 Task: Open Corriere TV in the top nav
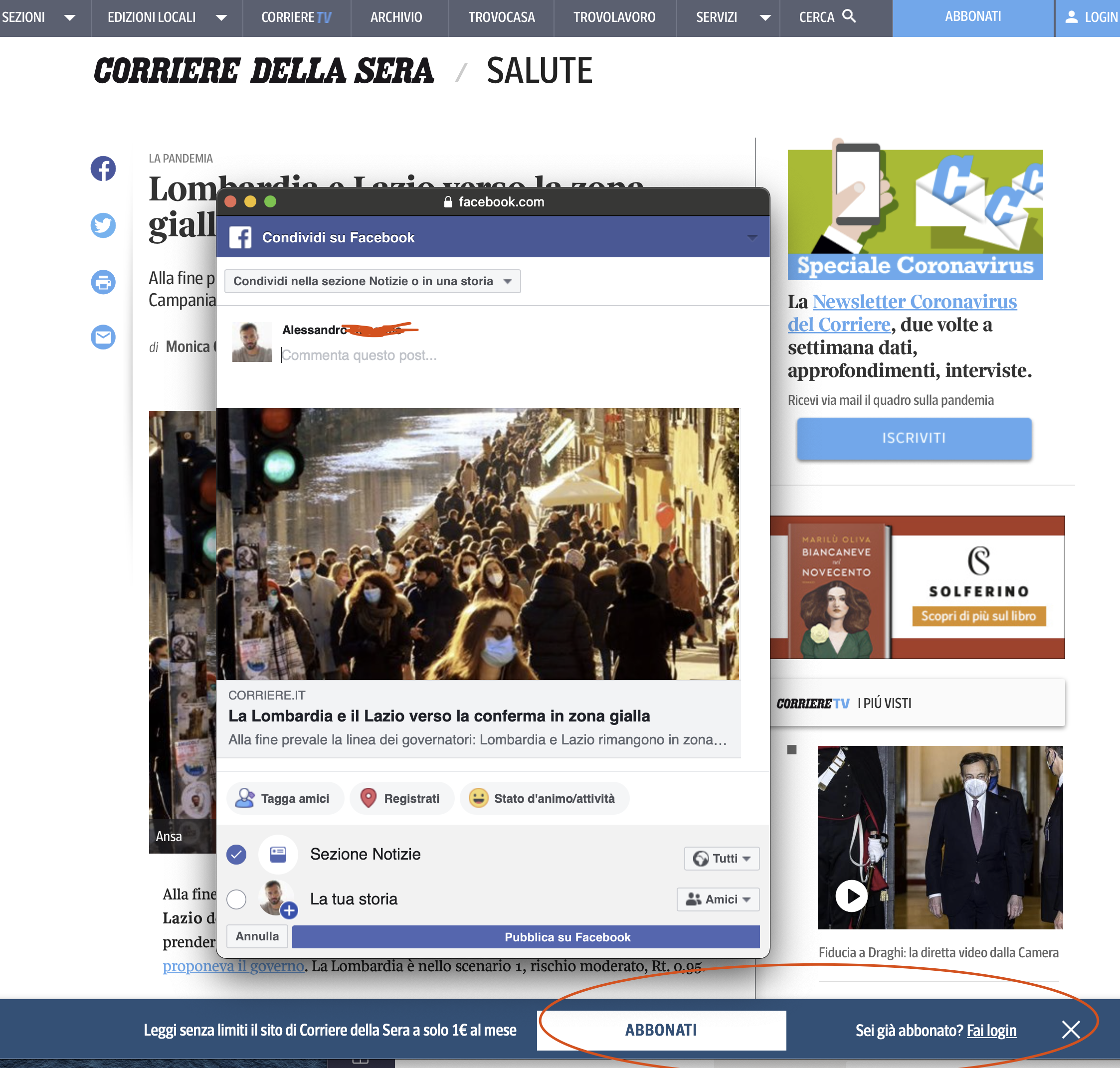tap(296, 17)
